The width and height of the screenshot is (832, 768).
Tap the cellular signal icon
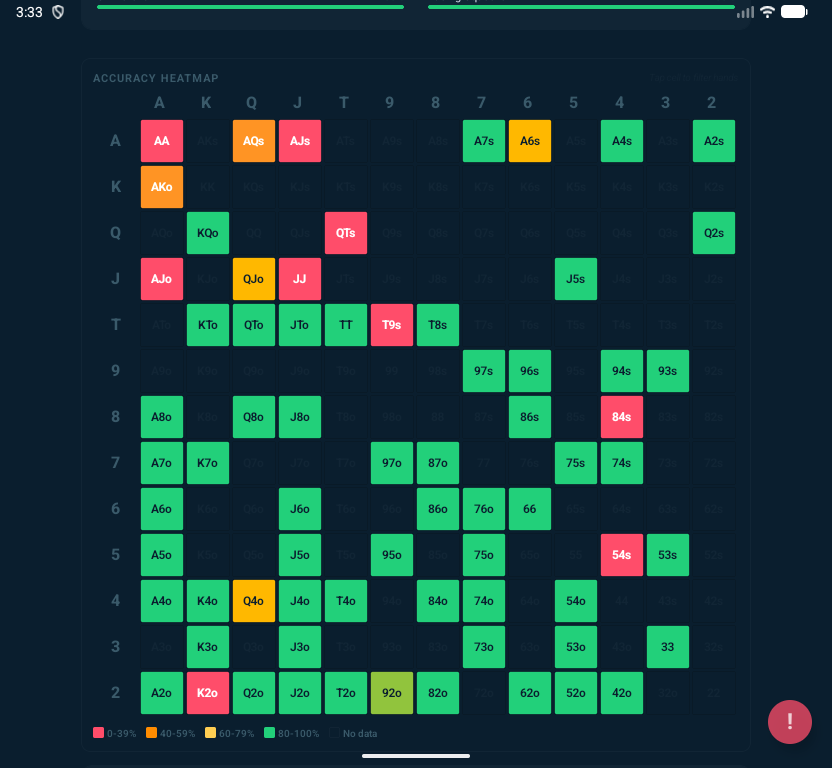click(x=745, y=12)
